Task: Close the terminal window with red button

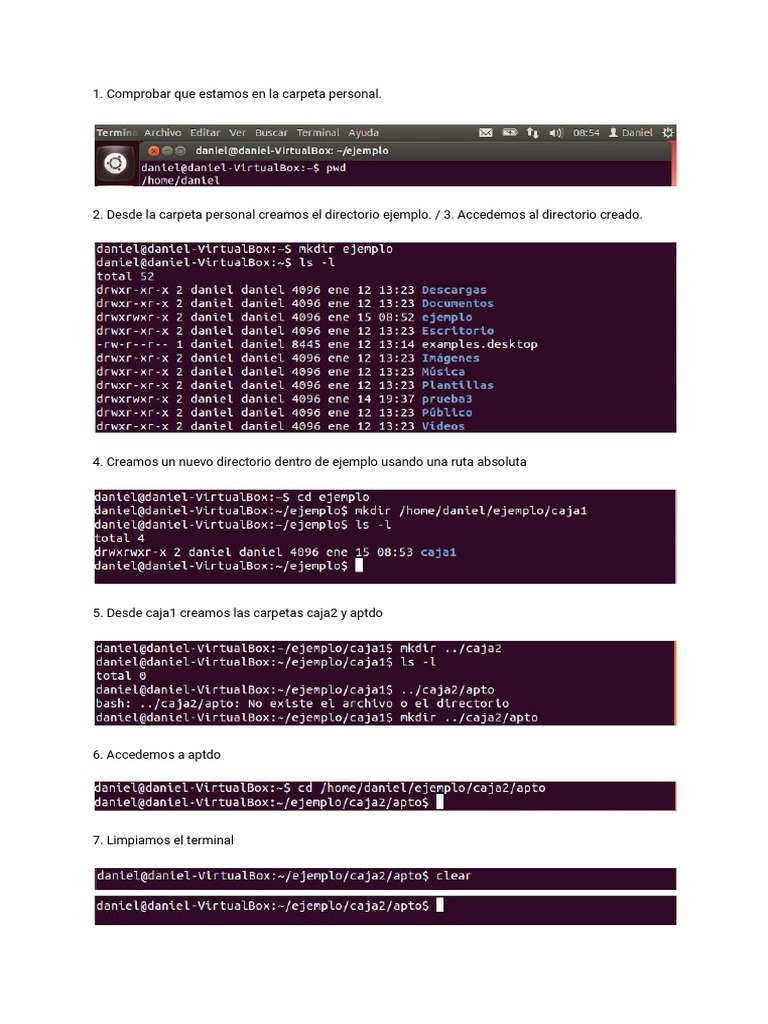Action: click(153, 151)
